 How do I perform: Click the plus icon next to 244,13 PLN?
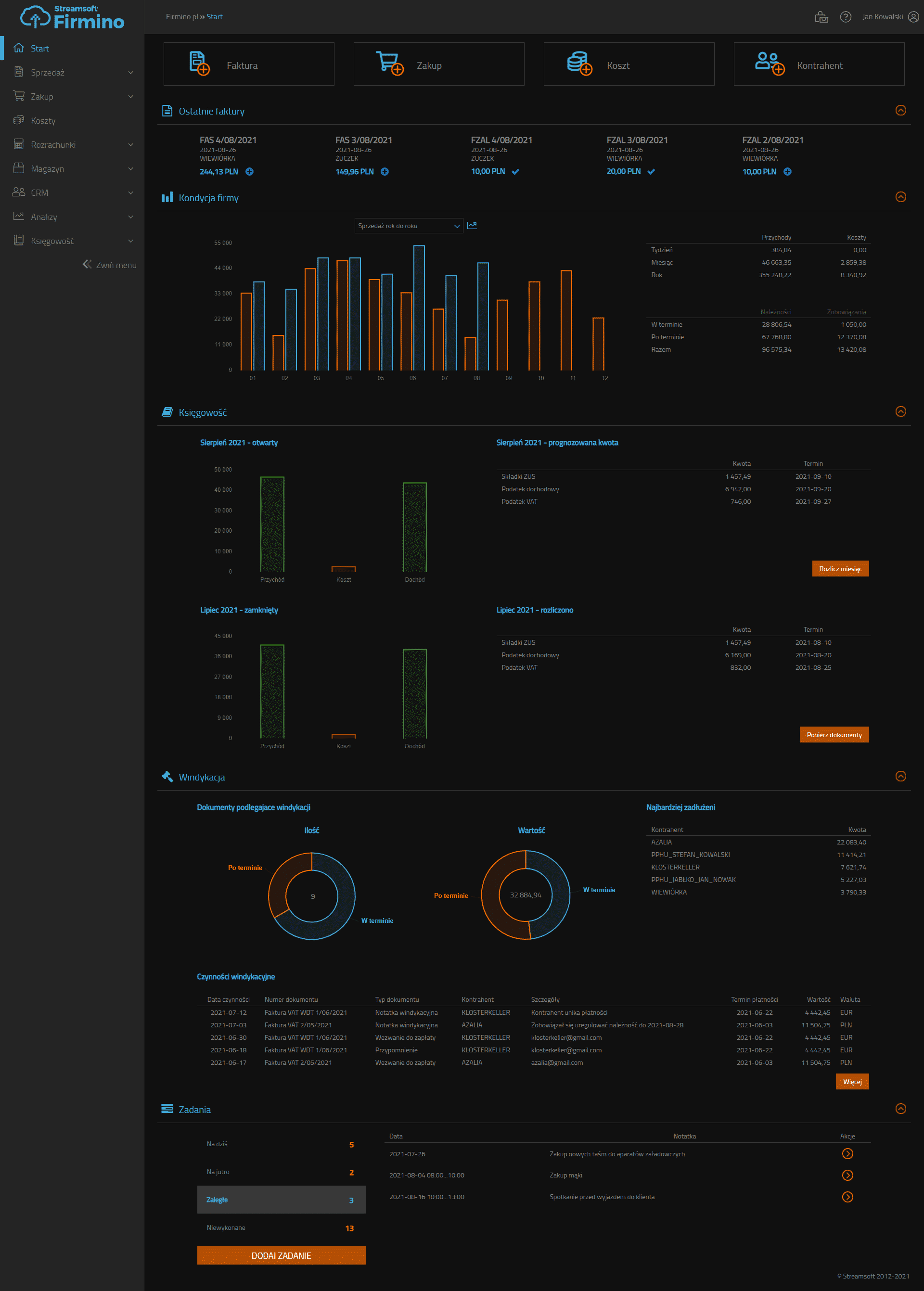249,172
